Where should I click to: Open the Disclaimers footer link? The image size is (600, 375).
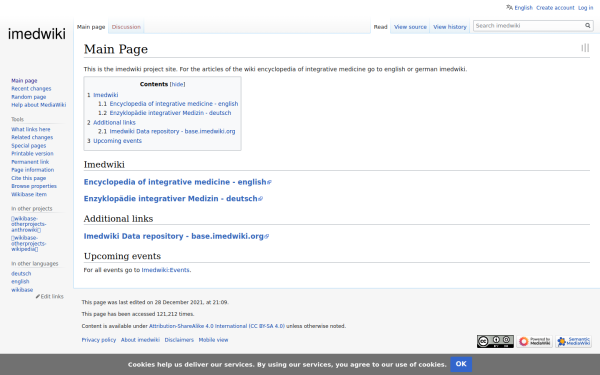click(x=179, y=340)
